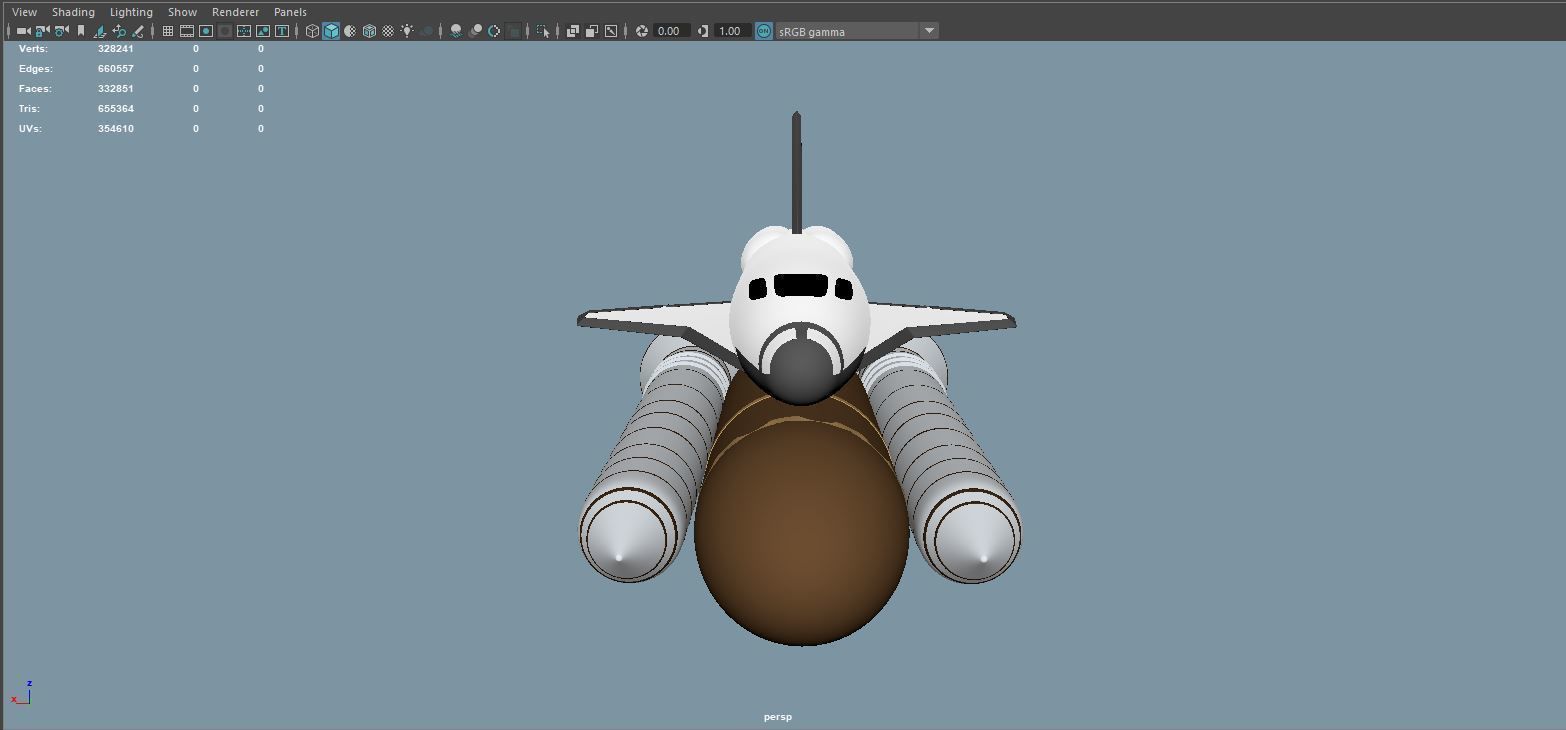Screen dimensions: 1566x730
Task: Click the persp camera label
Action: tap(778, 717)
